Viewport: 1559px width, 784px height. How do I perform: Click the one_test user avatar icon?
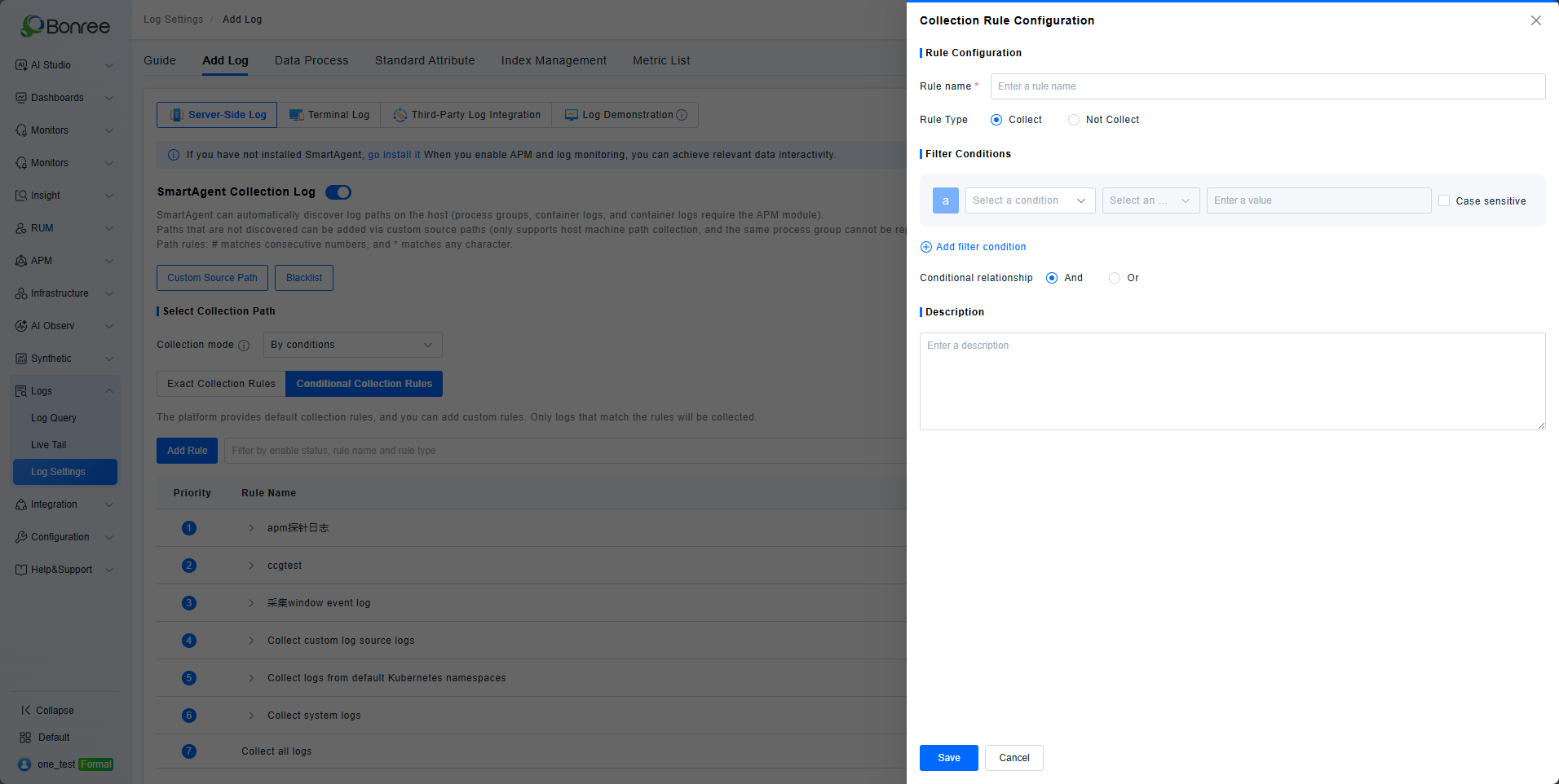point(24,764)
